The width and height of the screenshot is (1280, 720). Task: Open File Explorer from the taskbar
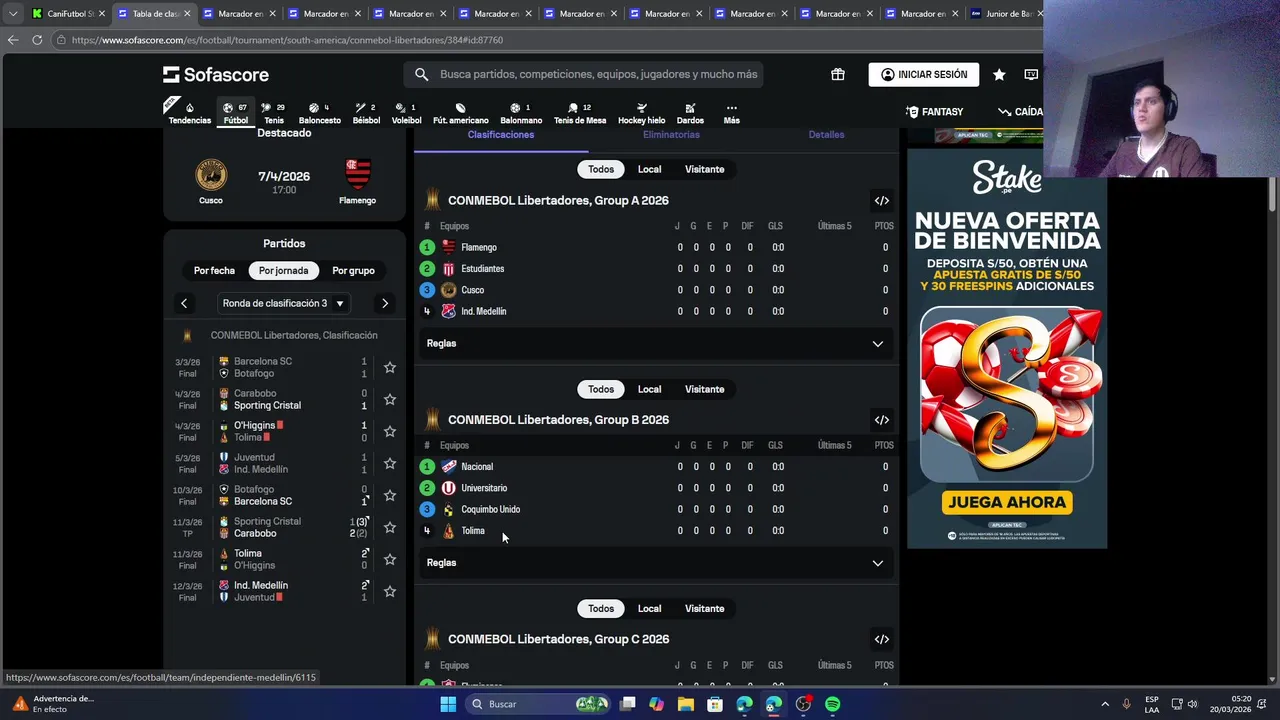(686, 704)
